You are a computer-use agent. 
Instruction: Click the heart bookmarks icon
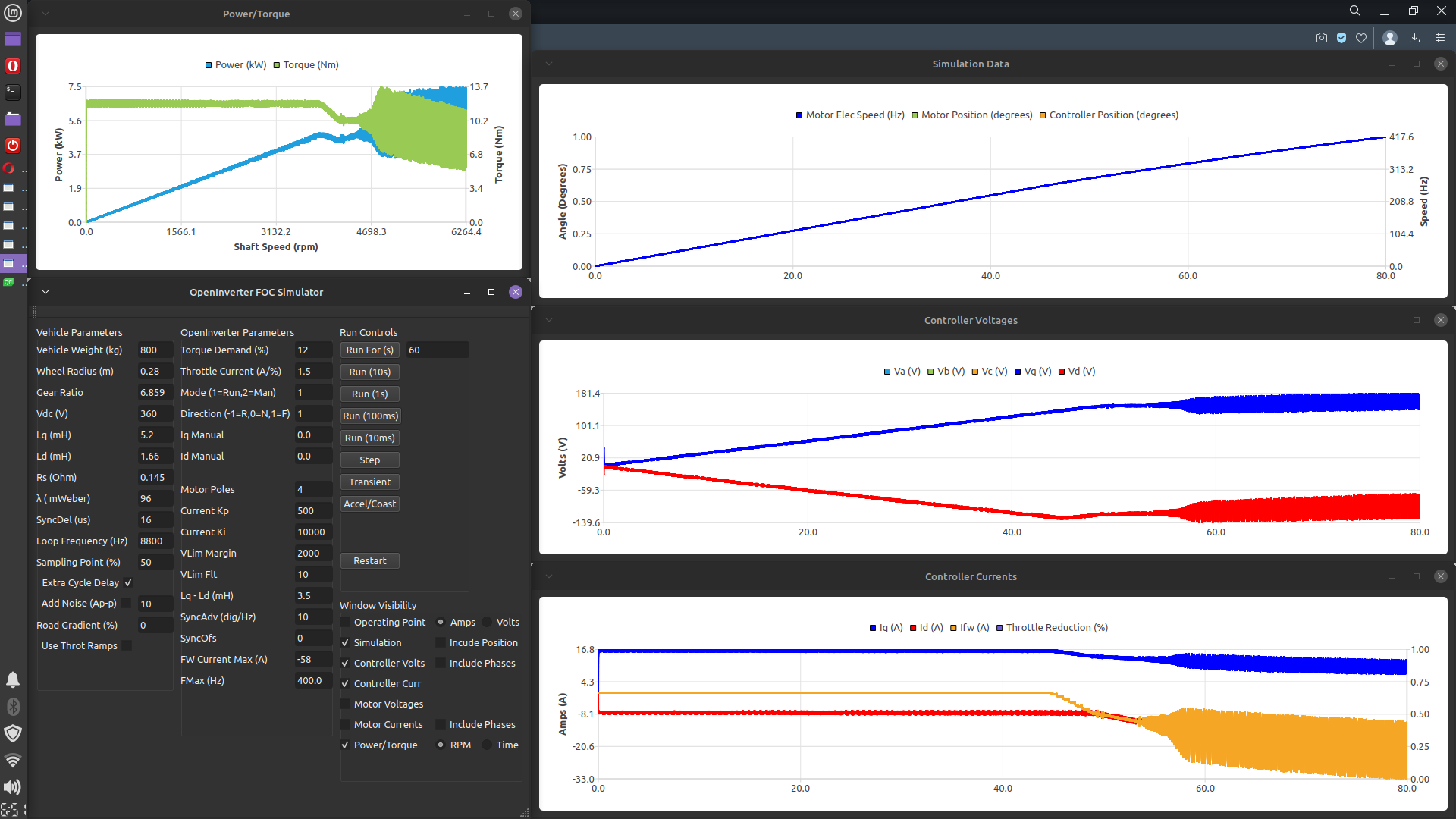coord(1361,38)
